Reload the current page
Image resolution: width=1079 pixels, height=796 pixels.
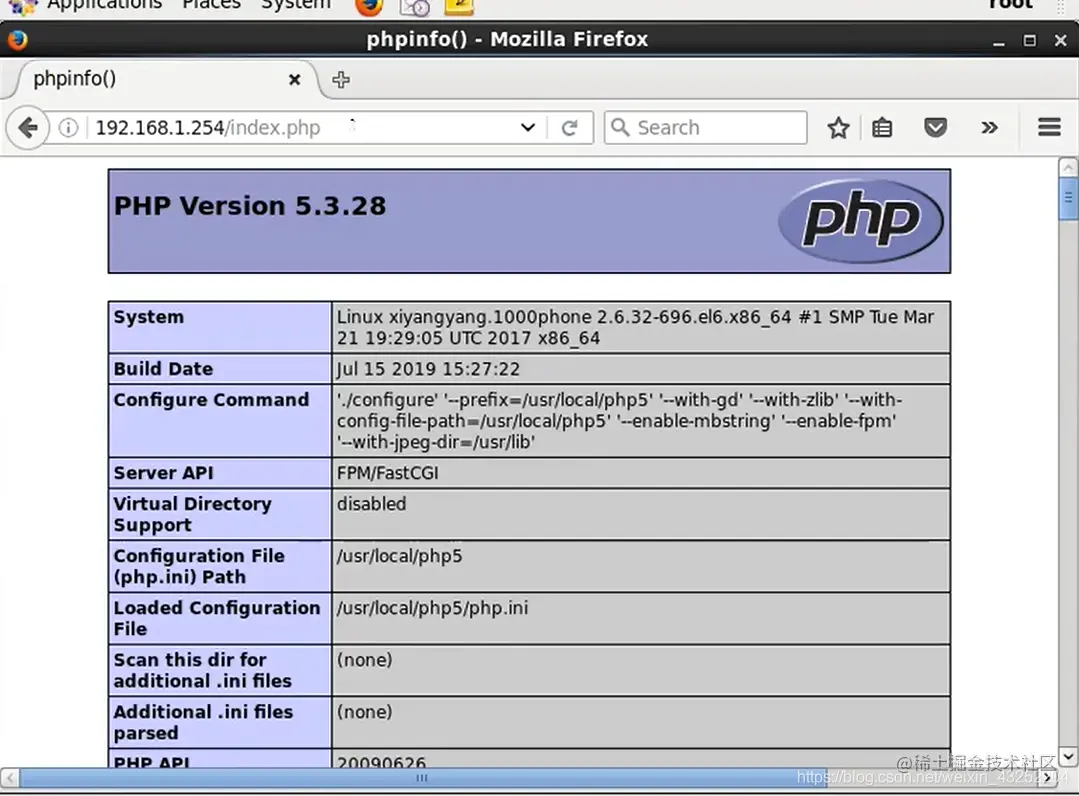coord(569,128)
